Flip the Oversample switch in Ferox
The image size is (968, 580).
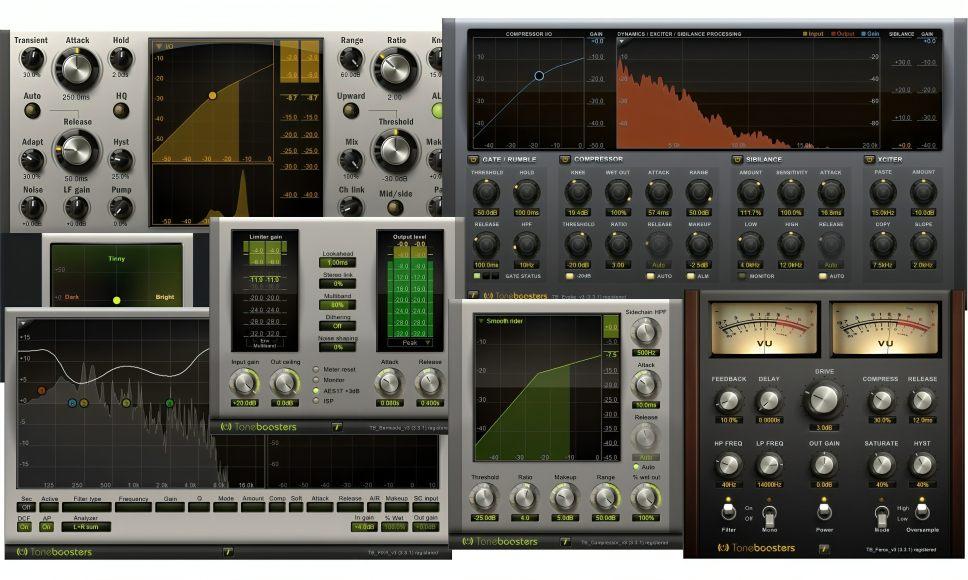click(x=922, y=512)
